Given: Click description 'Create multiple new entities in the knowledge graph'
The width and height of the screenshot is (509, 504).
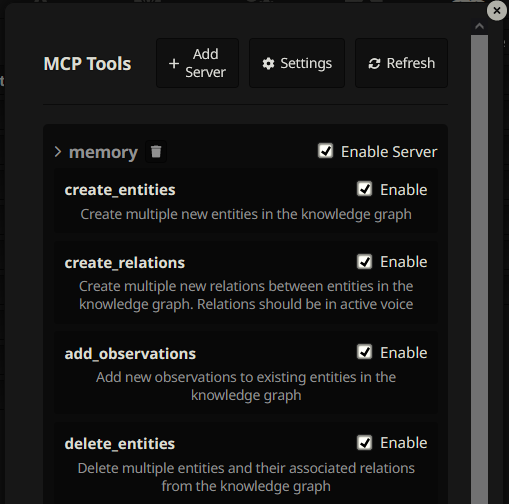Looking at the screenshot, I should (246, 214).
